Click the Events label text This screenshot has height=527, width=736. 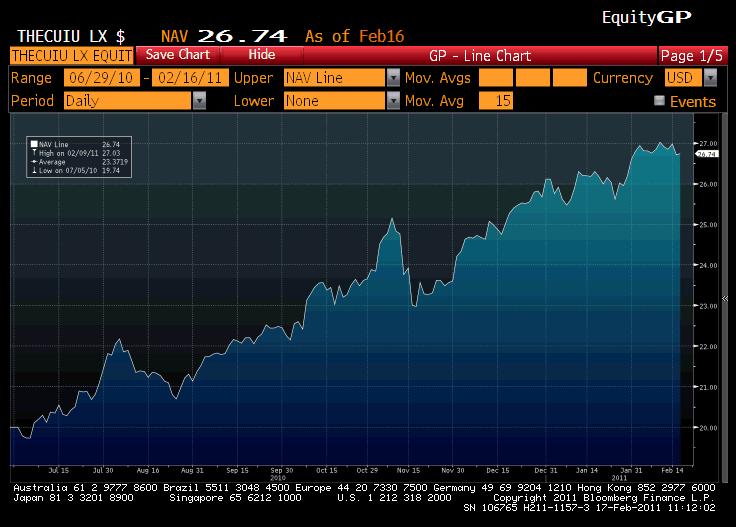(x=693, y=101)
